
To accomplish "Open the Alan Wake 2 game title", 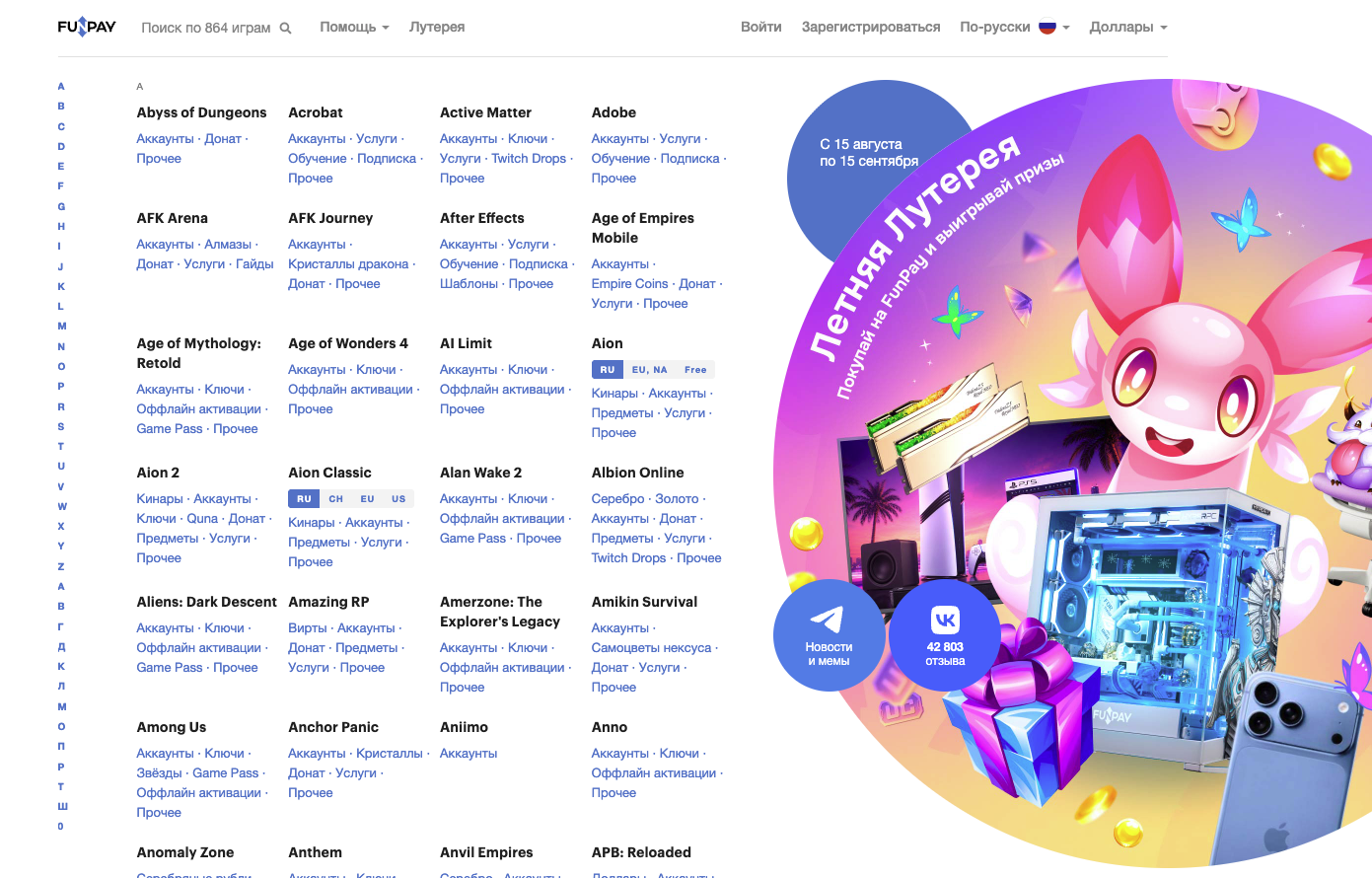I will tap(480, 473).
